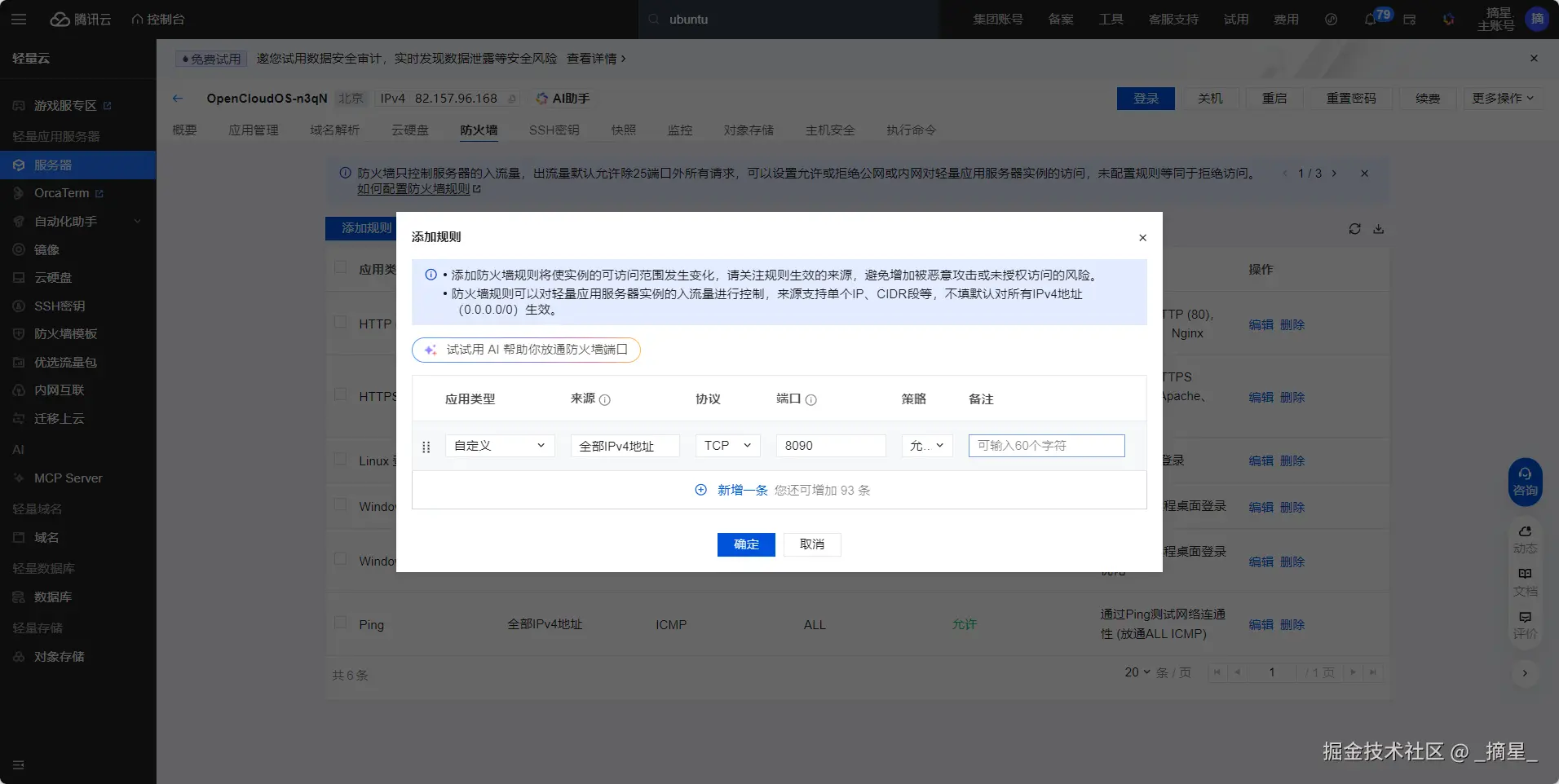Viewport: 1559px width, 784px height.
Task: Click the drag handle on the rule row
Action: tap(426, 447)
